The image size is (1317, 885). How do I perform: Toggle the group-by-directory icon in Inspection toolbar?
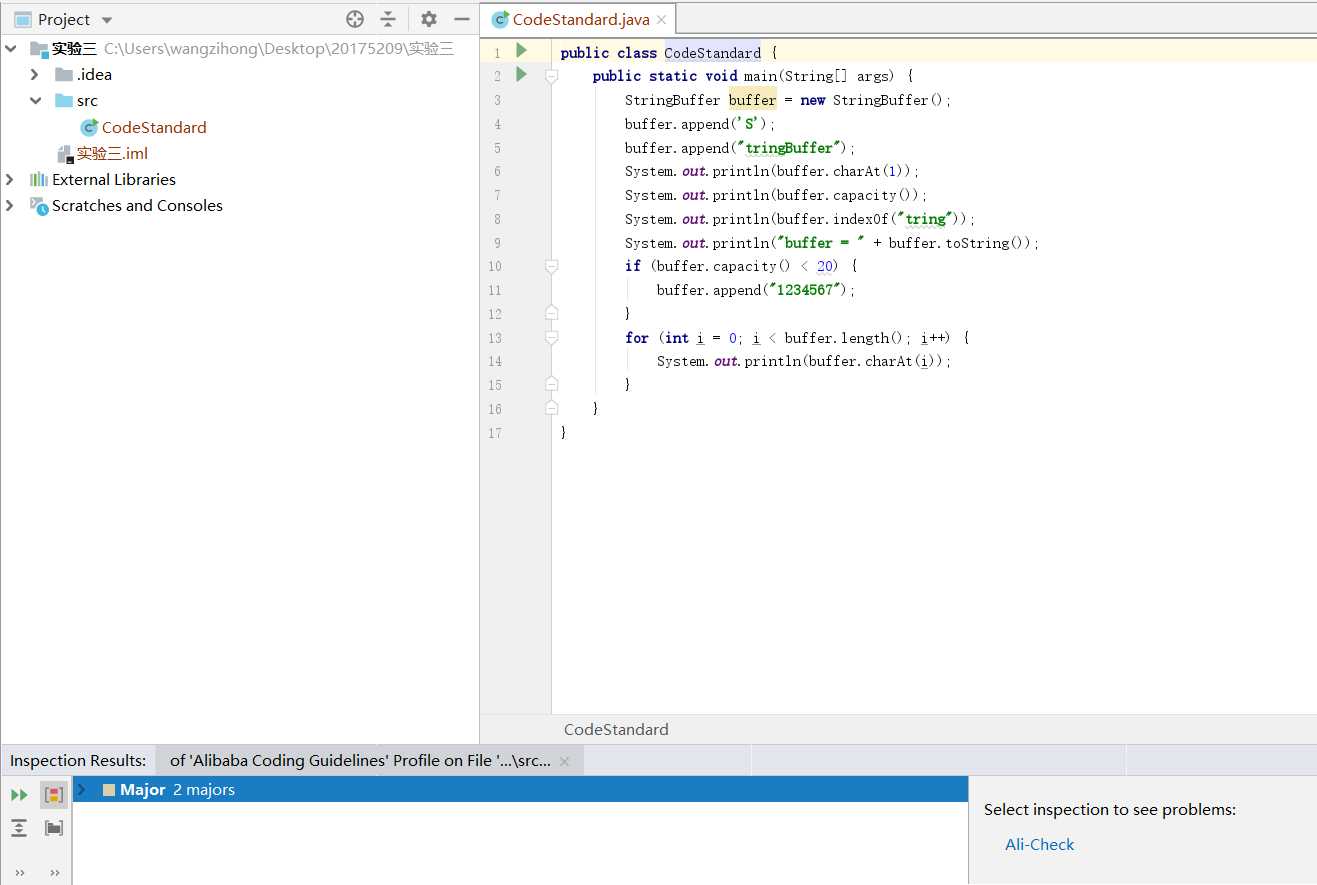(54, 828)
